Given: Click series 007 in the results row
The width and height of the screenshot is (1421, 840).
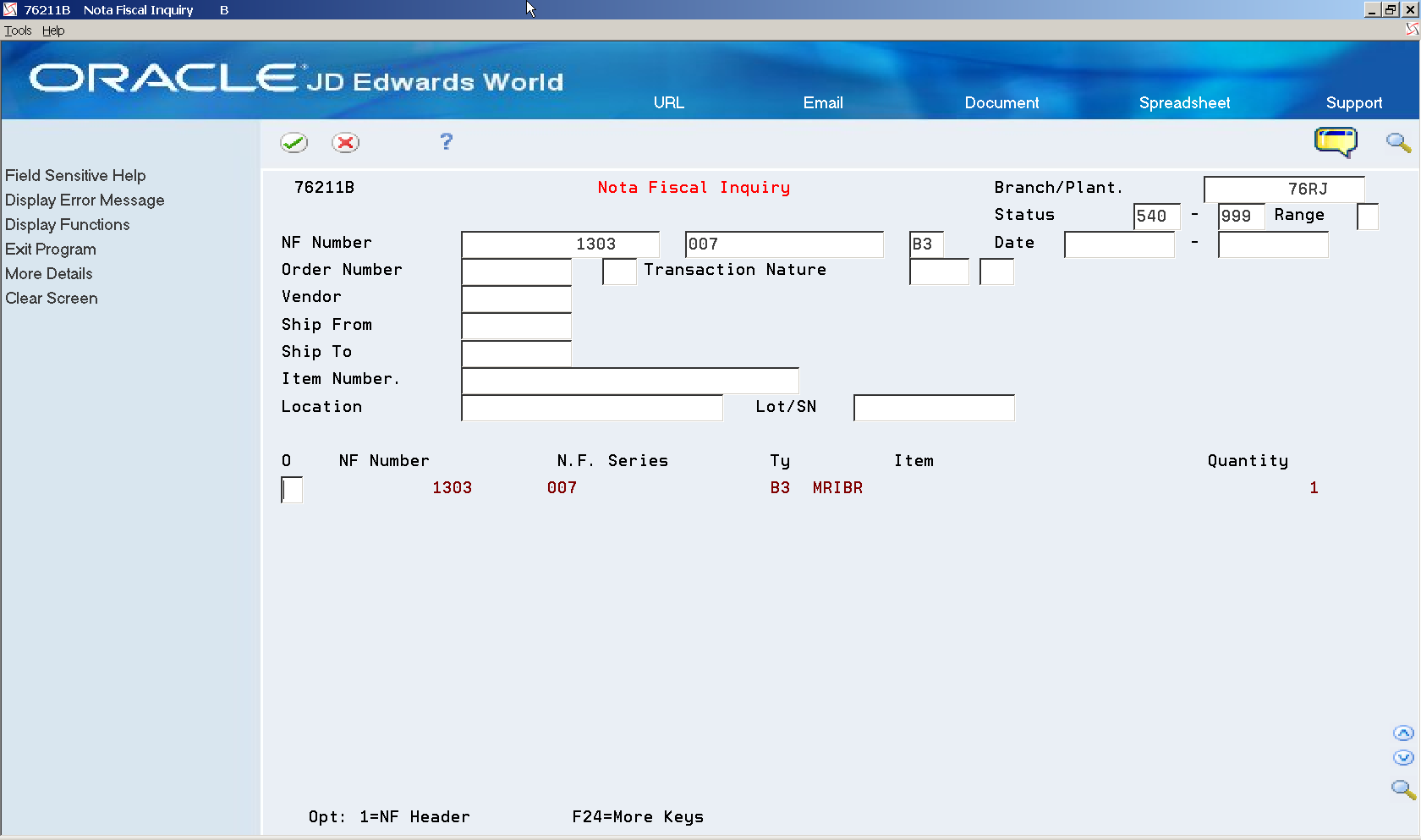Looking at the screenshot, I should click(x=562, y=488).
